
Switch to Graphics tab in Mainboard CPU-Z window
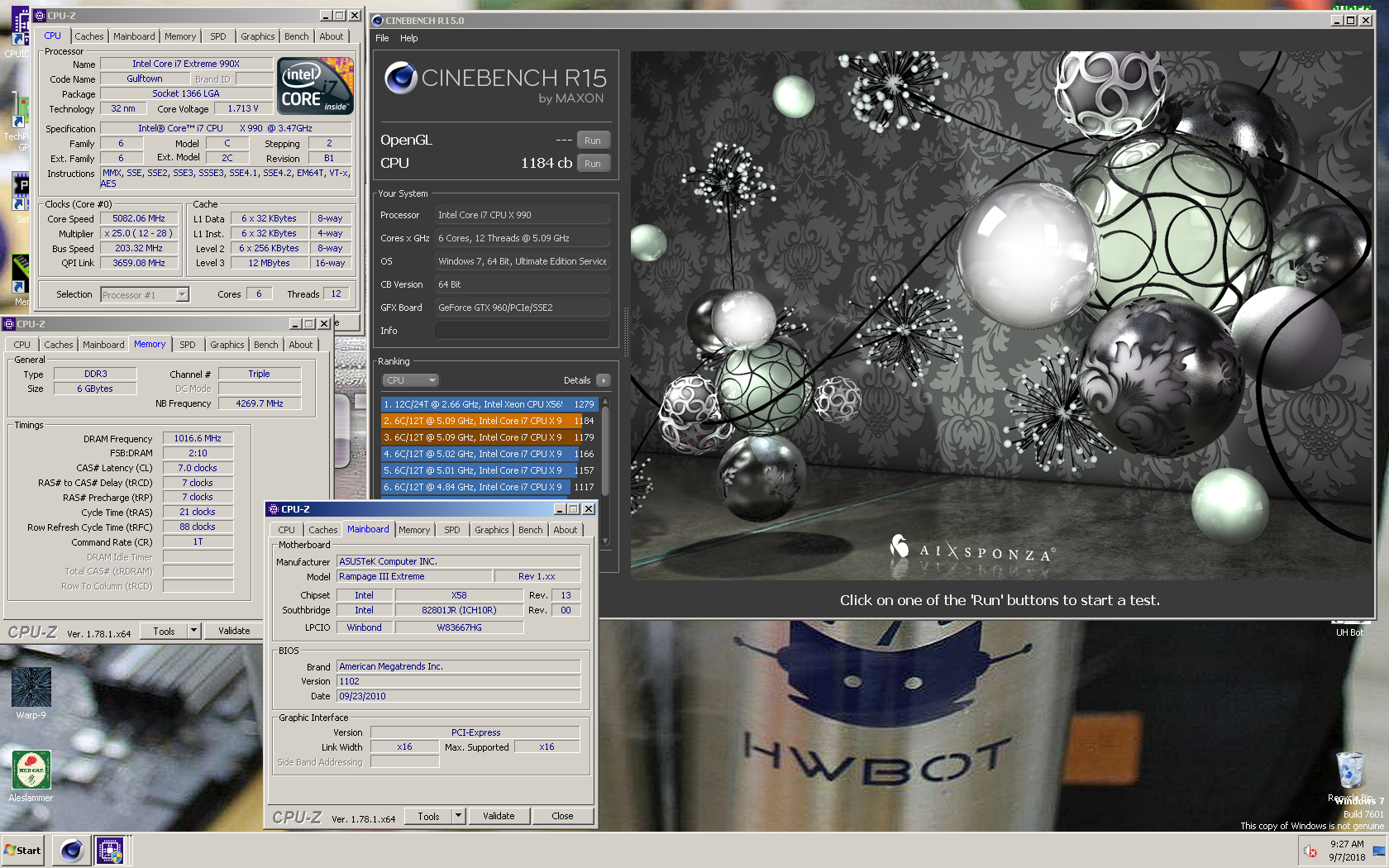pos(492,530)
